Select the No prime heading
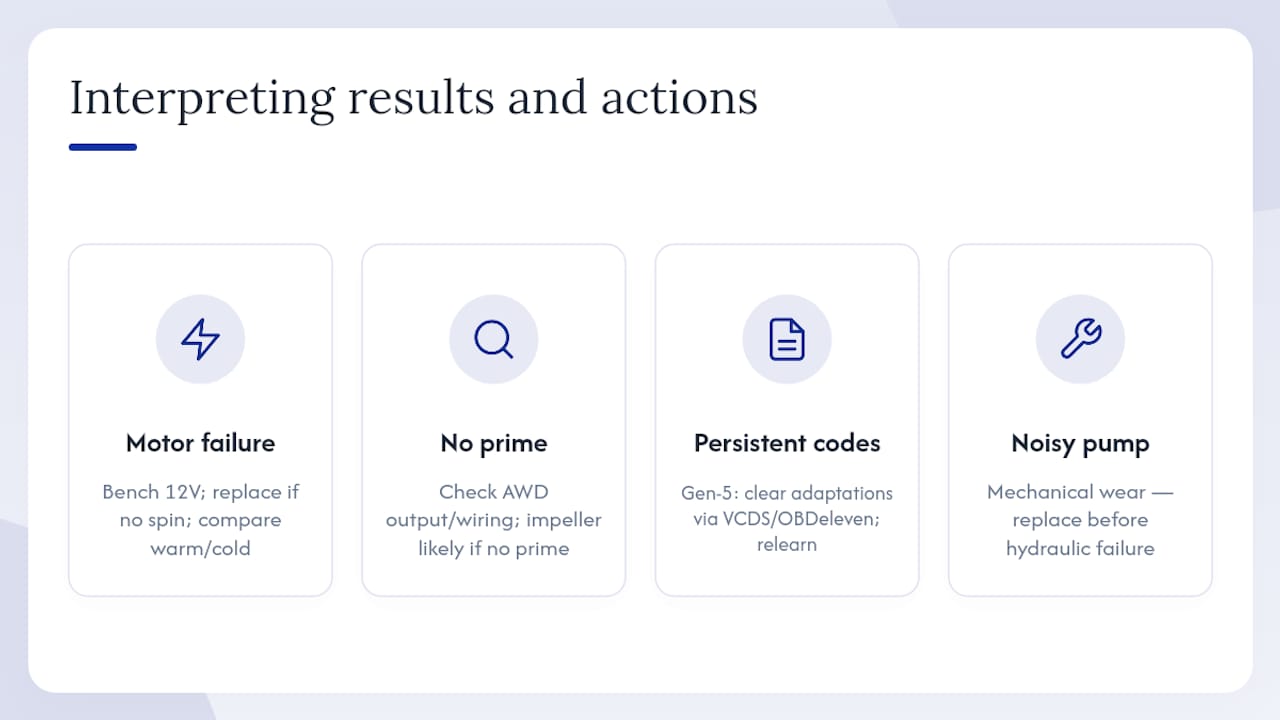 tap(494, 443)
